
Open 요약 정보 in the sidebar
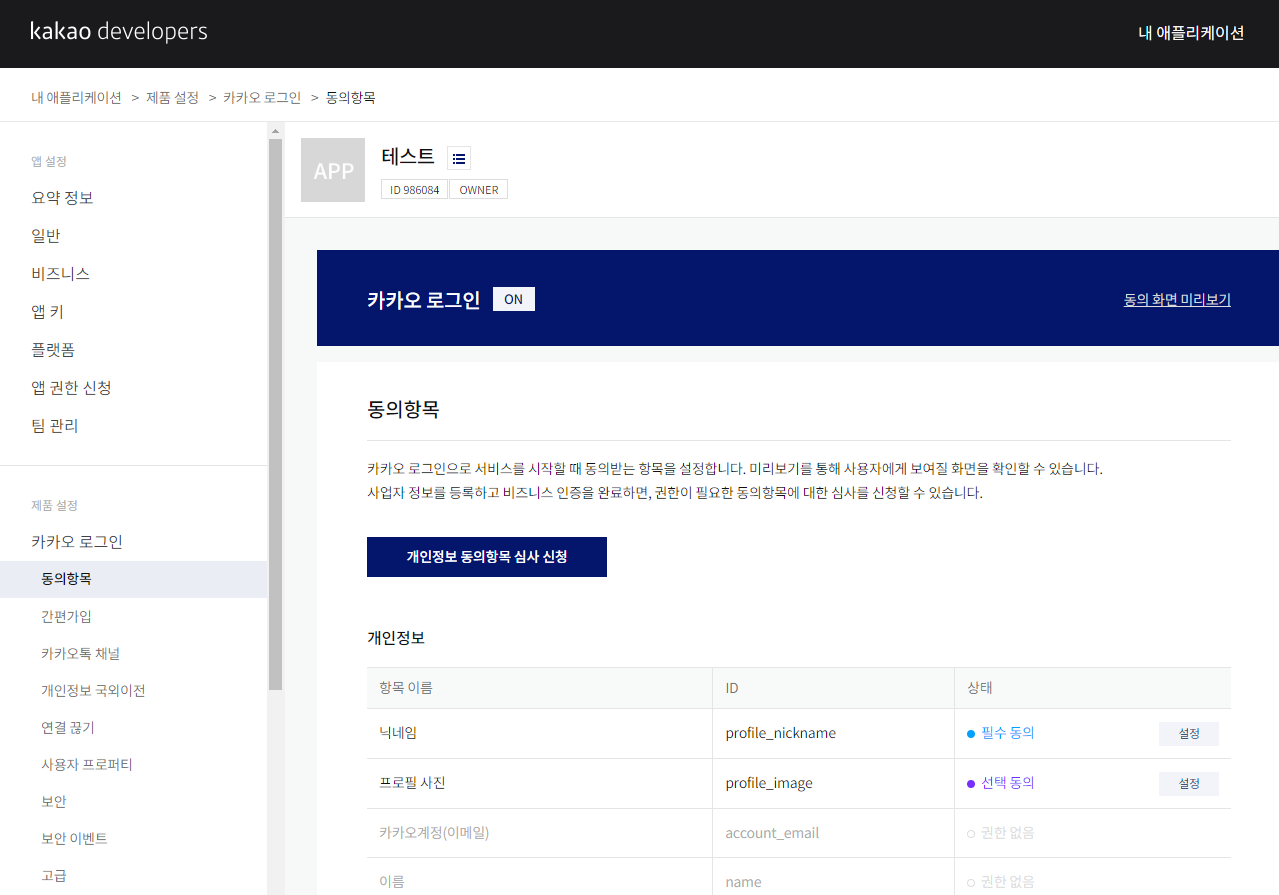[62, 198]
